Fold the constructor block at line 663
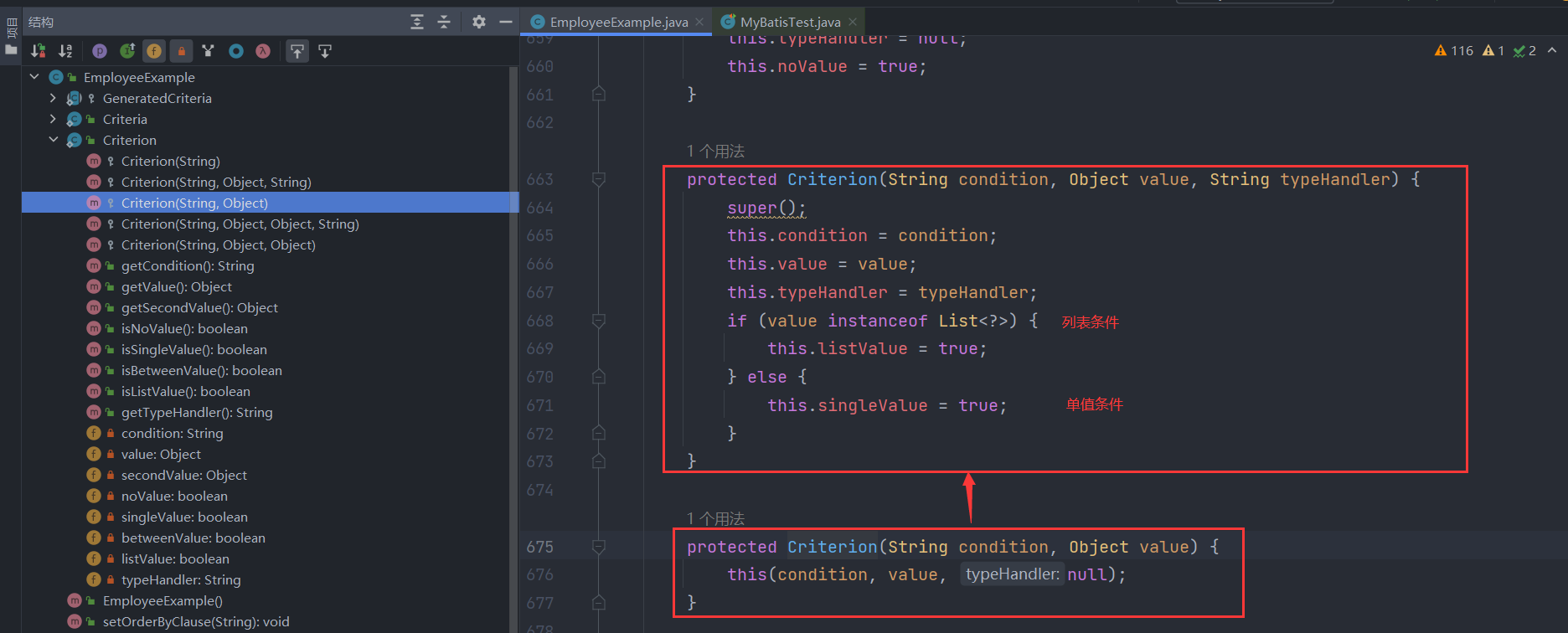The height and width of the screenshot is (633, 1568). (x=599, y=179)
